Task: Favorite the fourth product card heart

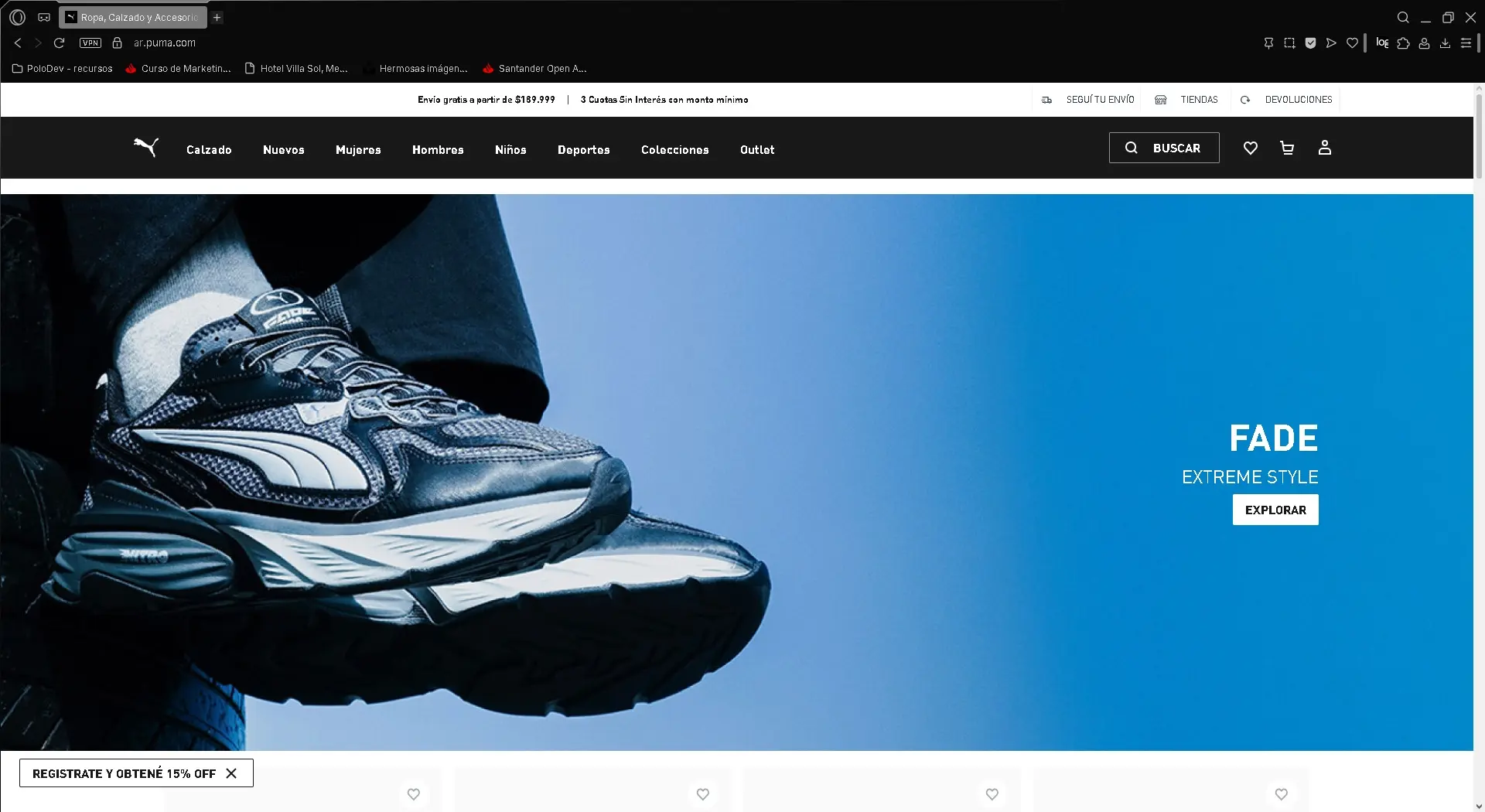Action: pos(1282,794)
